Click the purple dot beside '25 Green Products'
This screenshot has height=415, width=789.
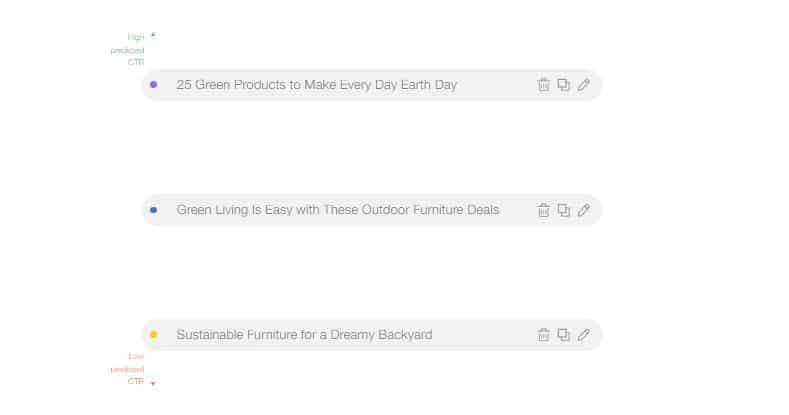tap(153, 85)
